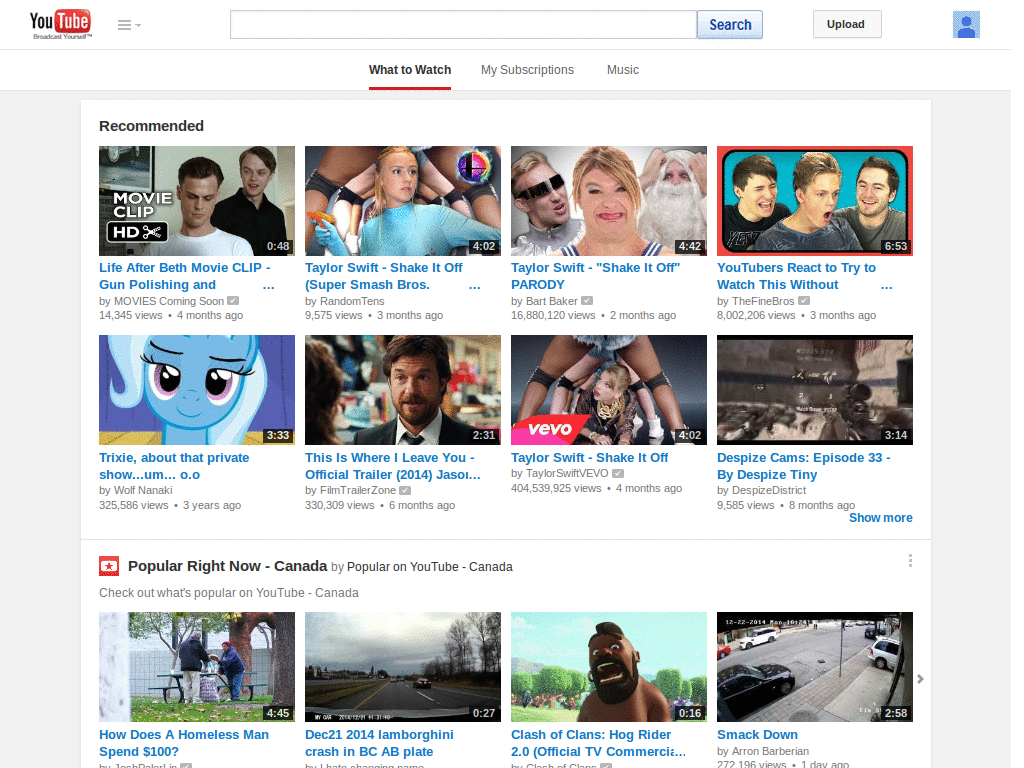Click How Does A Homeless Man title
Image resolution: width=1024 pixels, height=768 pixels.
coord(184,743)
